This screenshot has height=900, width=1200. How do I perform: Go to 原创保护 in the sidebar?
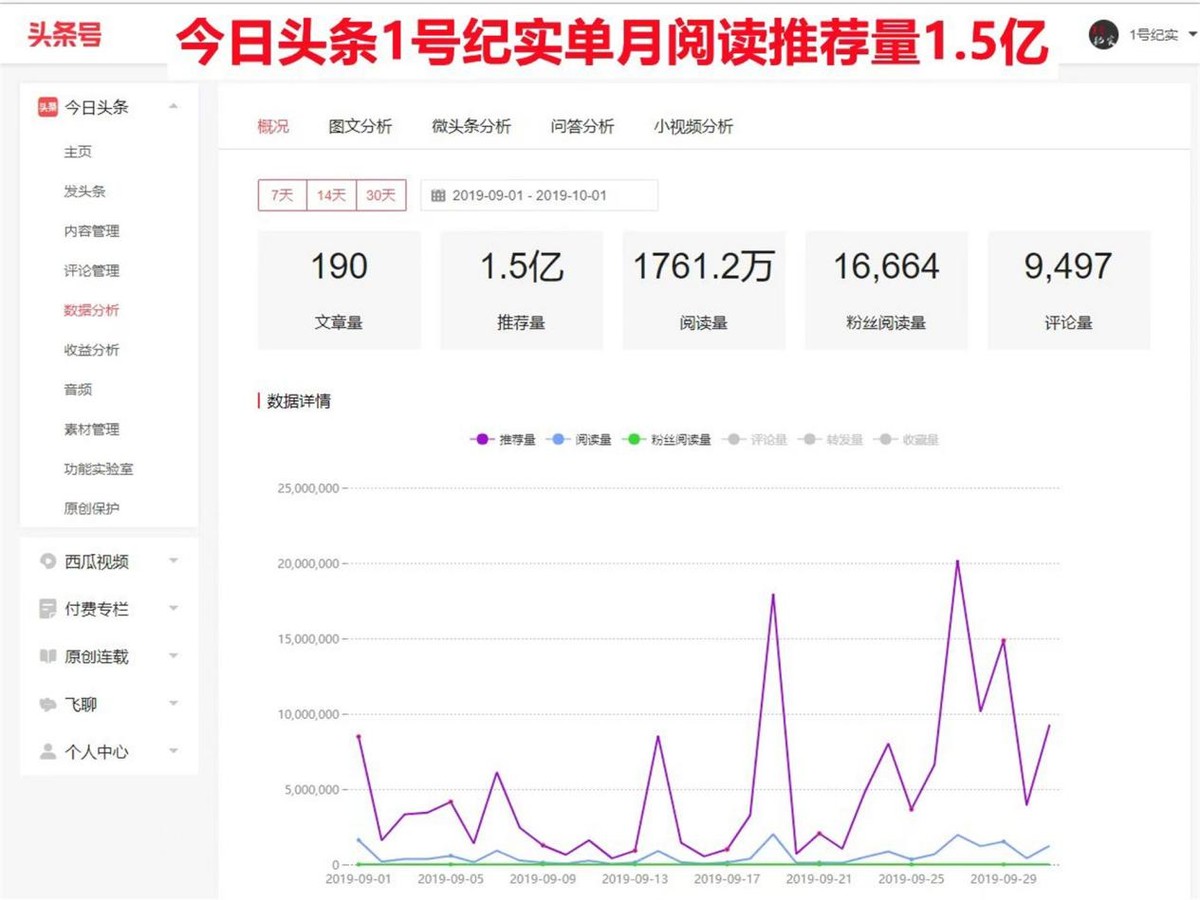click(91, 508)
